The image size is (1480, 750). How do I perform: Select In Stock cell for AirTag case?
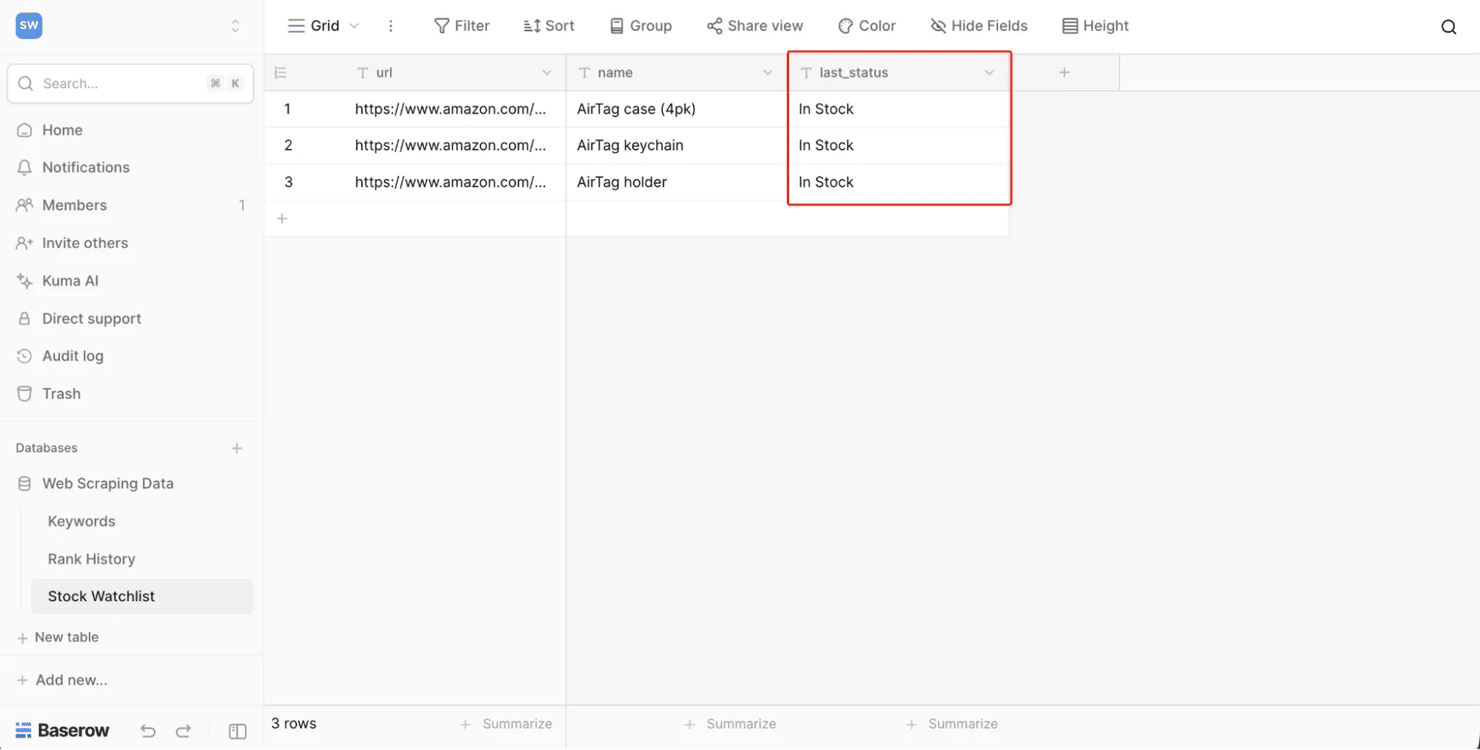[x=898, y=109]
